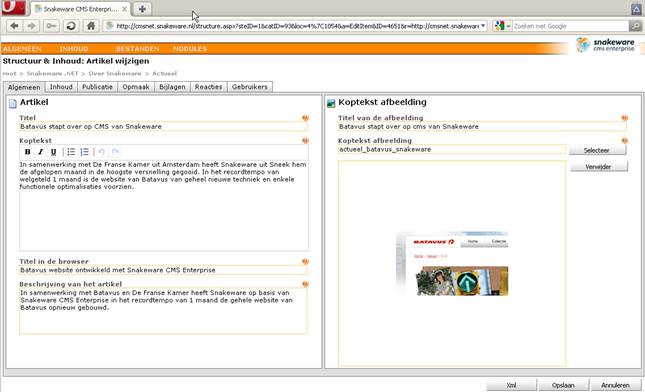Open the closed tabs trash icon
Image resolution: width=645 pixels, height=392 pixels.
636,9
